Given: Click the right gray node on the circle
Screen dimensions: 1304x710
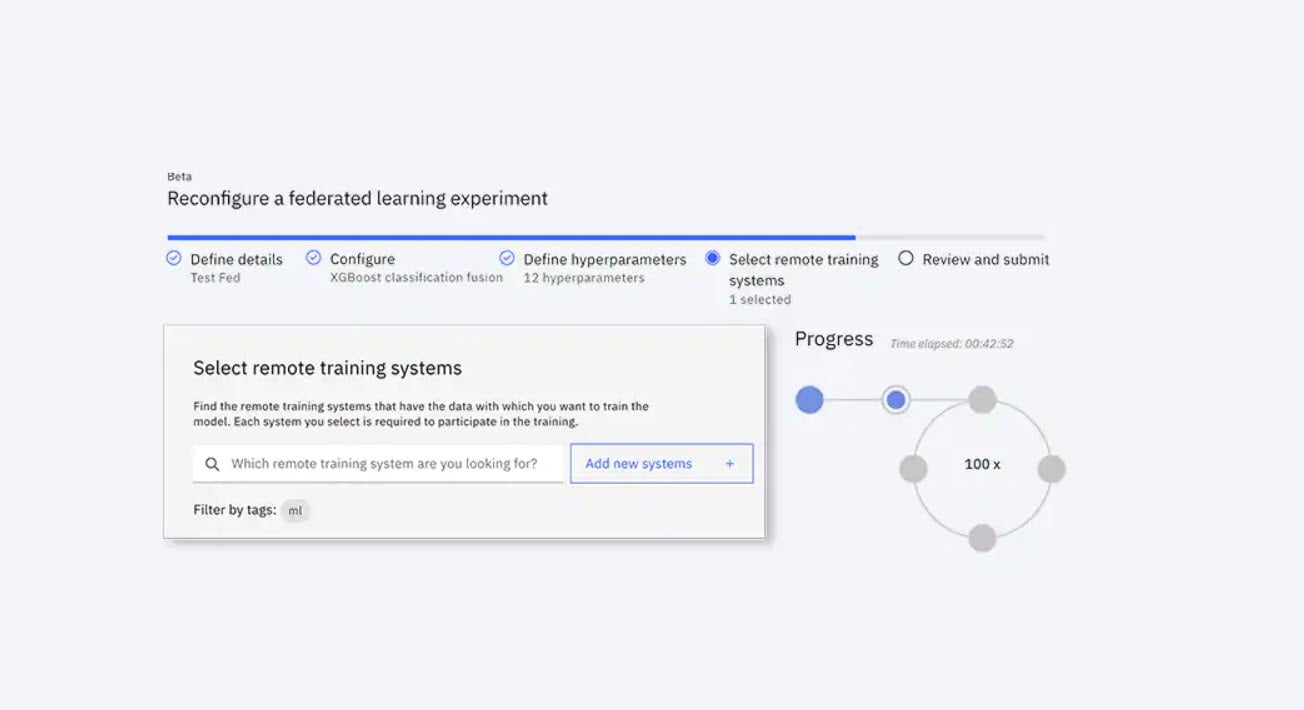Looking at the screenshot, I should (1052, 468).
